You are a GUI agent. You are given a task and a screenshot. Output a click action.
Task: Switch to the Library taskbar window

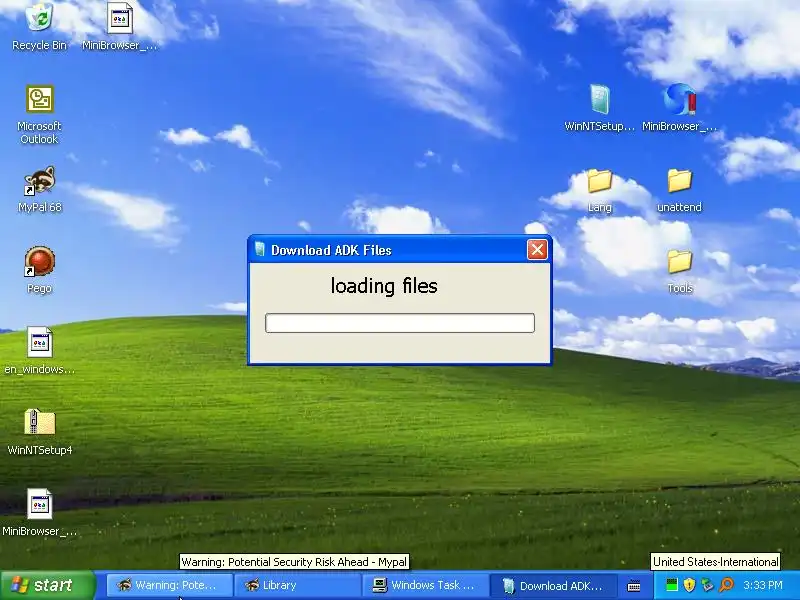click(297, 586)
